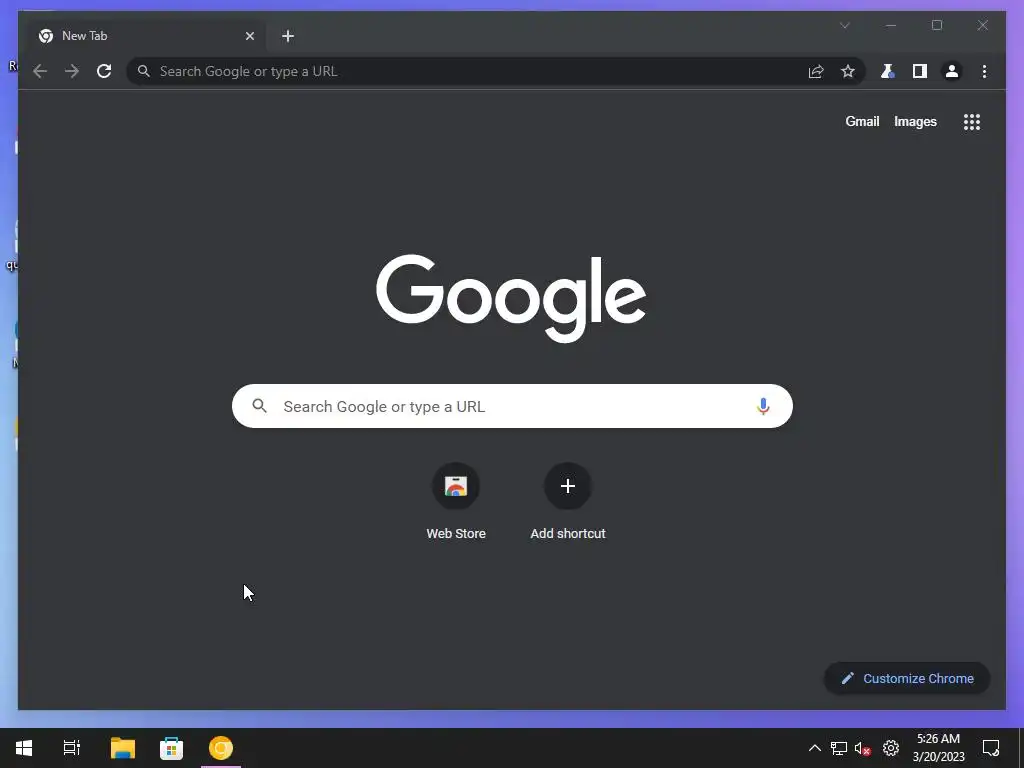Open Chrome three-dot menu
The image size is (1024, 768).
coord(984,71)
